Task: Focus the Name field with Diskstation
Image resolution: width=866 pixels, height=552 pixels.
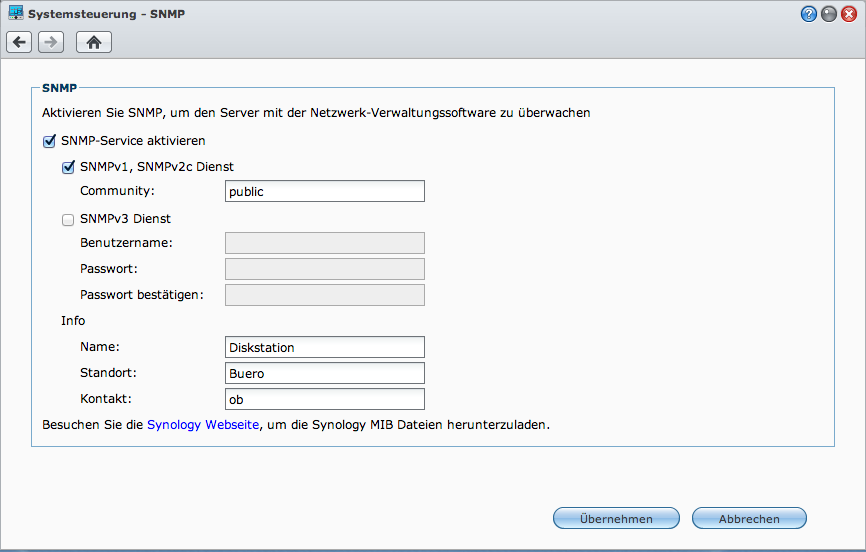Action: pyautogui.click(x=325, y=347)
